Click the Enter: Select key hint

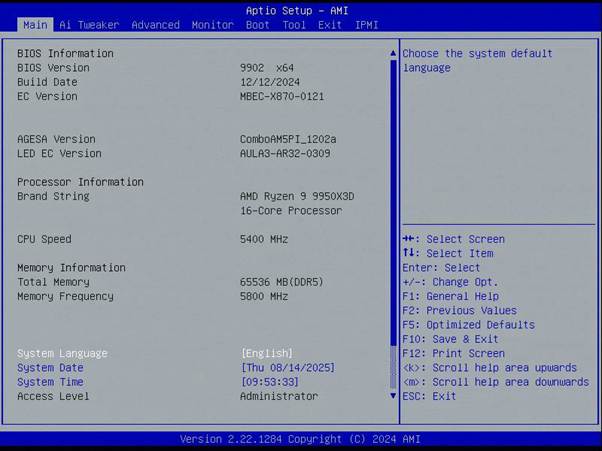pyautogui.click(x=442, y=268)
